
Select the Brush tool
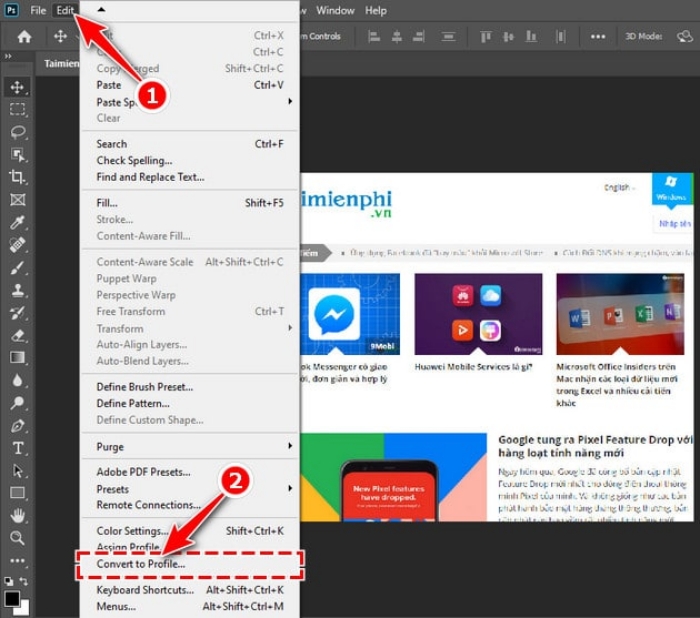(17, 267)
